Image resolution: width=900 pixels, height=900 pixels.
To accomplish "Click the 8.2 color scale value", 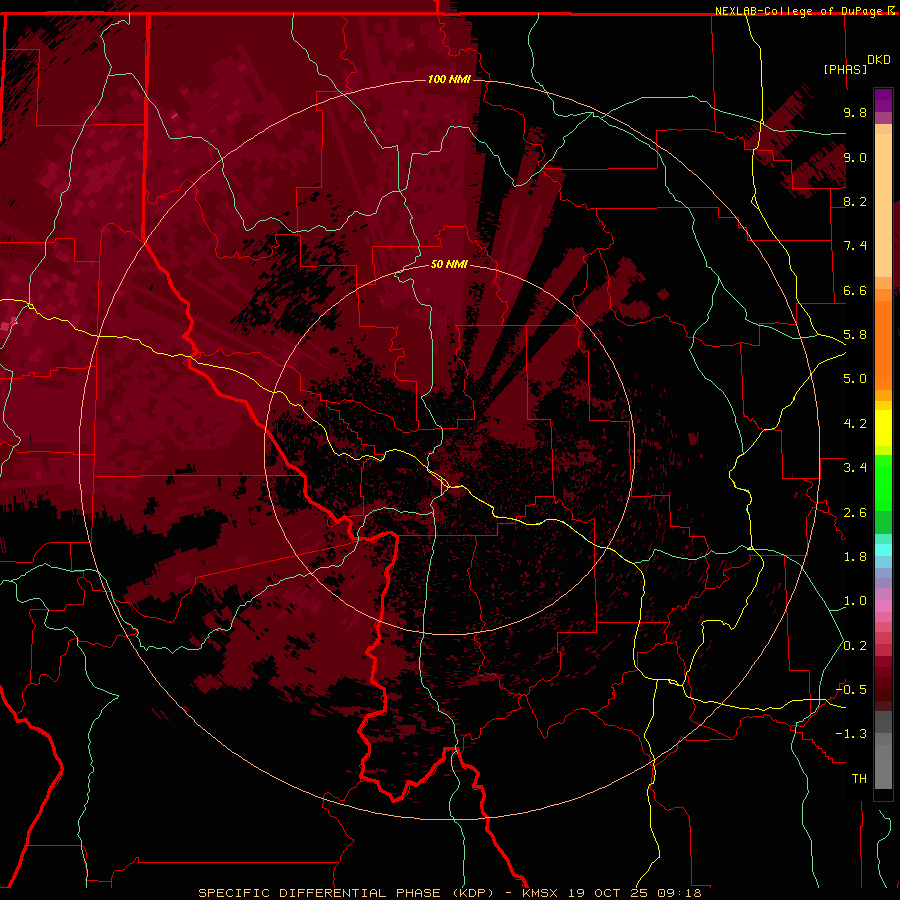I will (x=855, y=201).
